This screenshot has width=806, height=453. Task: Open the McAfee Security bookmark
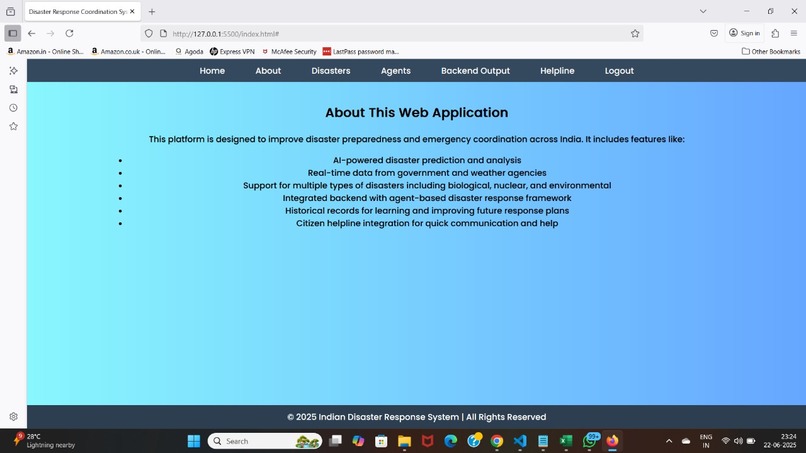click(289, 51)
